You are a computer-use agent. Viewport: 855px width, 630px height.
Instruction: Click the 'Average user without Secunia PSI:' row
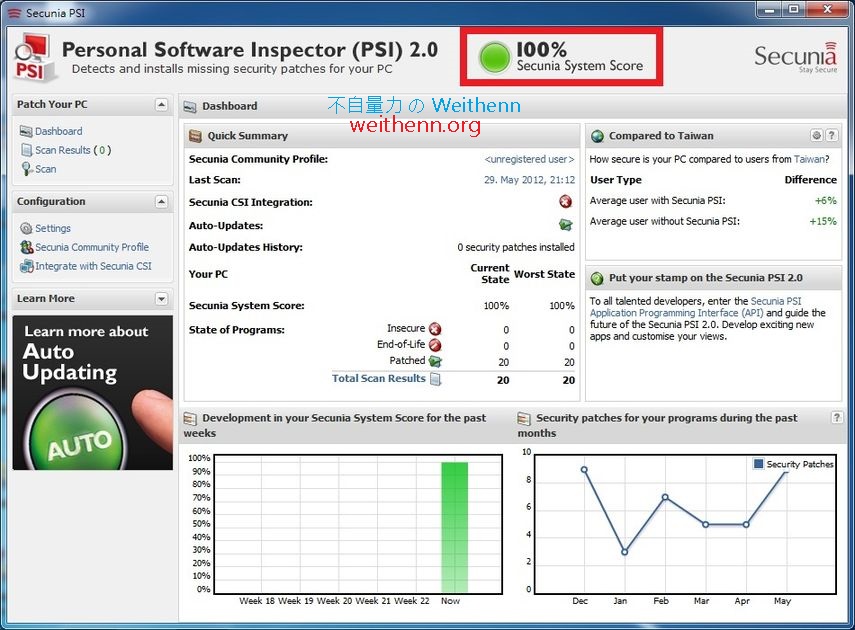pos(713,221)
